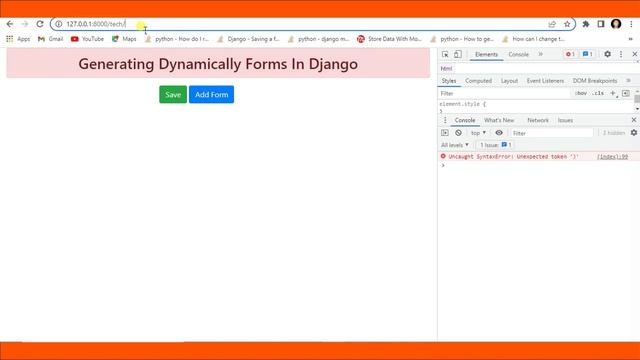Viewport: 640px width, 360px height.
Task: Open Chrome's three-dot menu
Action: (631, 24)
